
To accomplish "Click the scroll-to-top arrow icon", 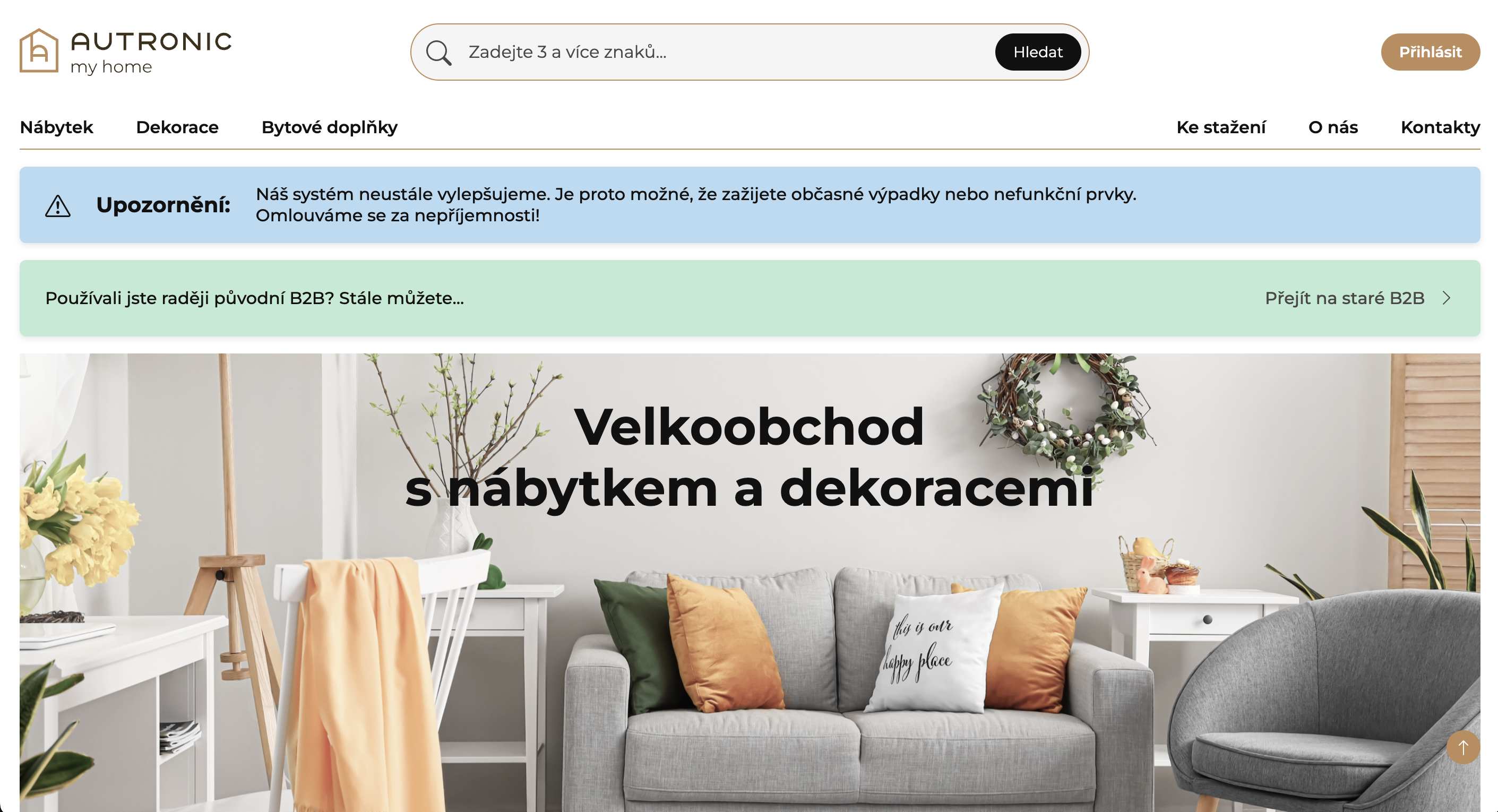I will (x=1463, y=747).
